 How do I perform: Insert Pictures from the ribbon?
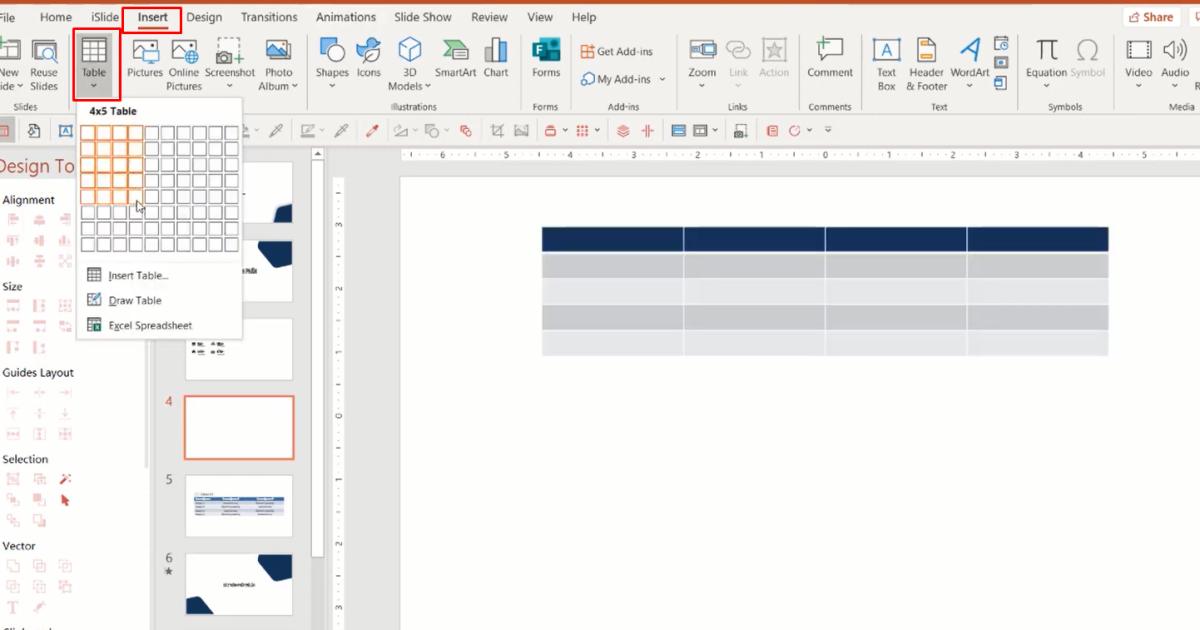click(145, 59)
